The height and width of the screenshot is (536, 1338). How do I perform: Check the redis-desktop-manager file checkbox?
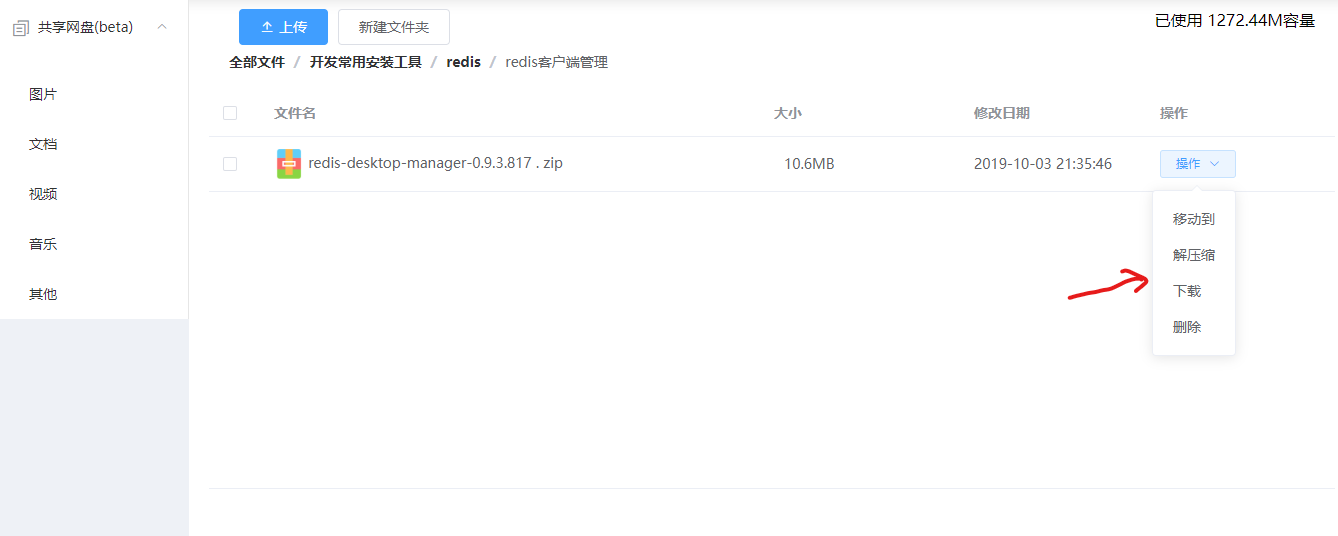(x=230, y=164)
